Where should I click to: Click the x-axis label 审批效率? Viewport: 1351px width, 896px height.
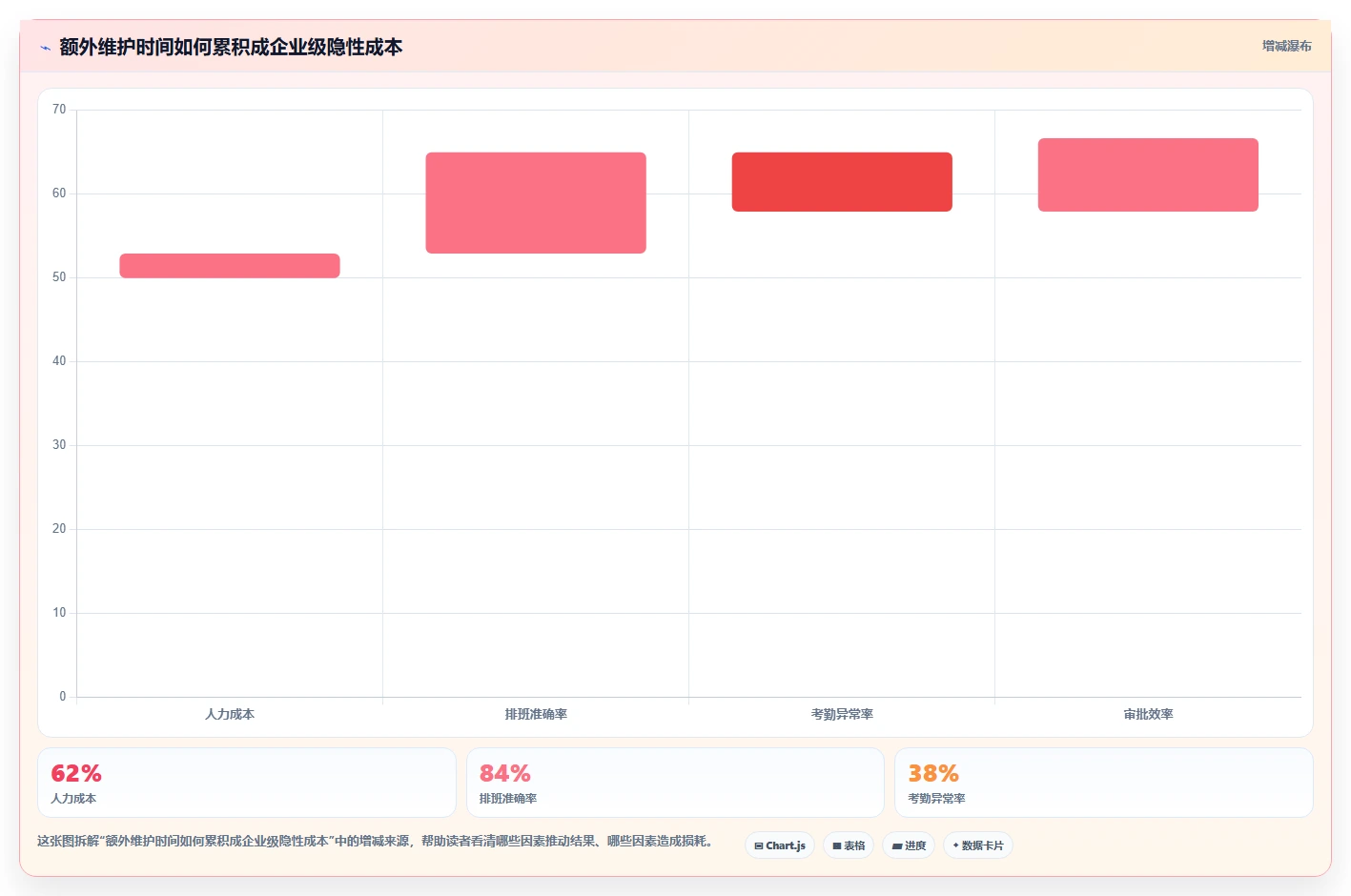click(1148, 714)
